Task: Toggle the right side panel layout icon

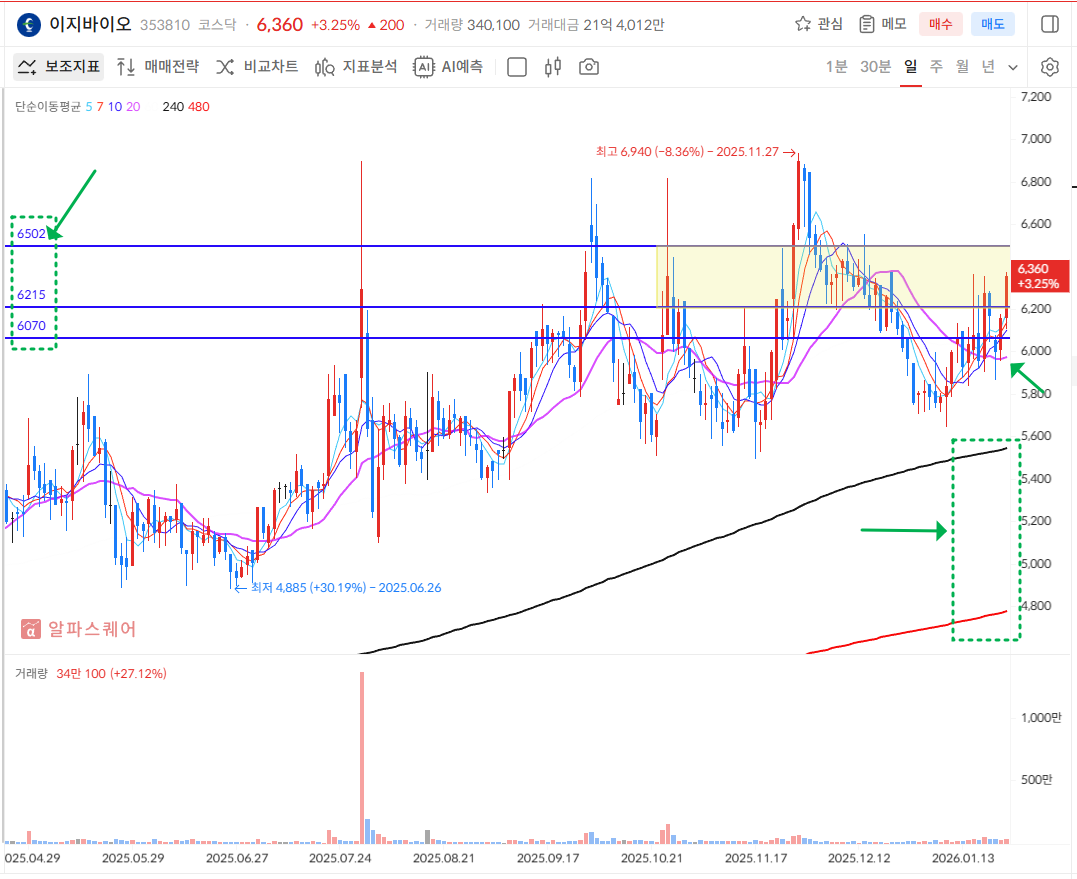Action: (1050, 24)
